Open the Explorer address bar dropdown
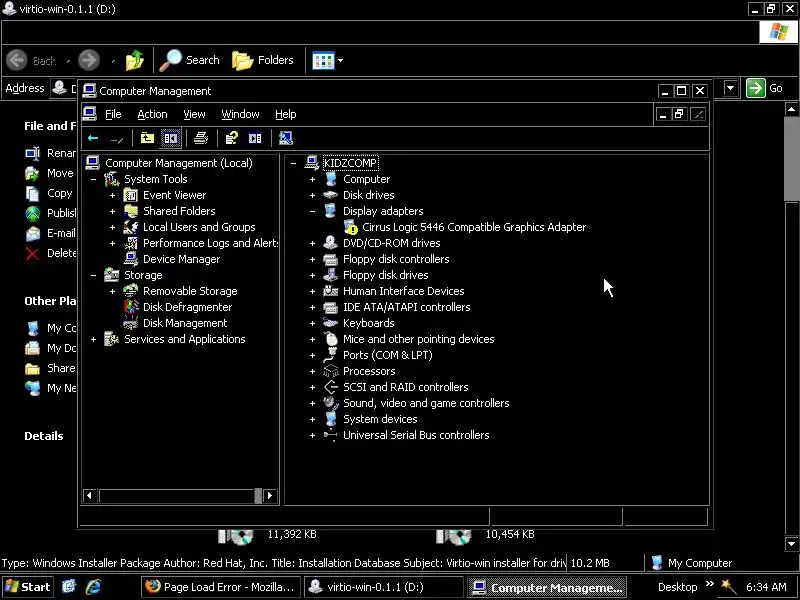This screenshot has width=800, height=600. (731, 88)
